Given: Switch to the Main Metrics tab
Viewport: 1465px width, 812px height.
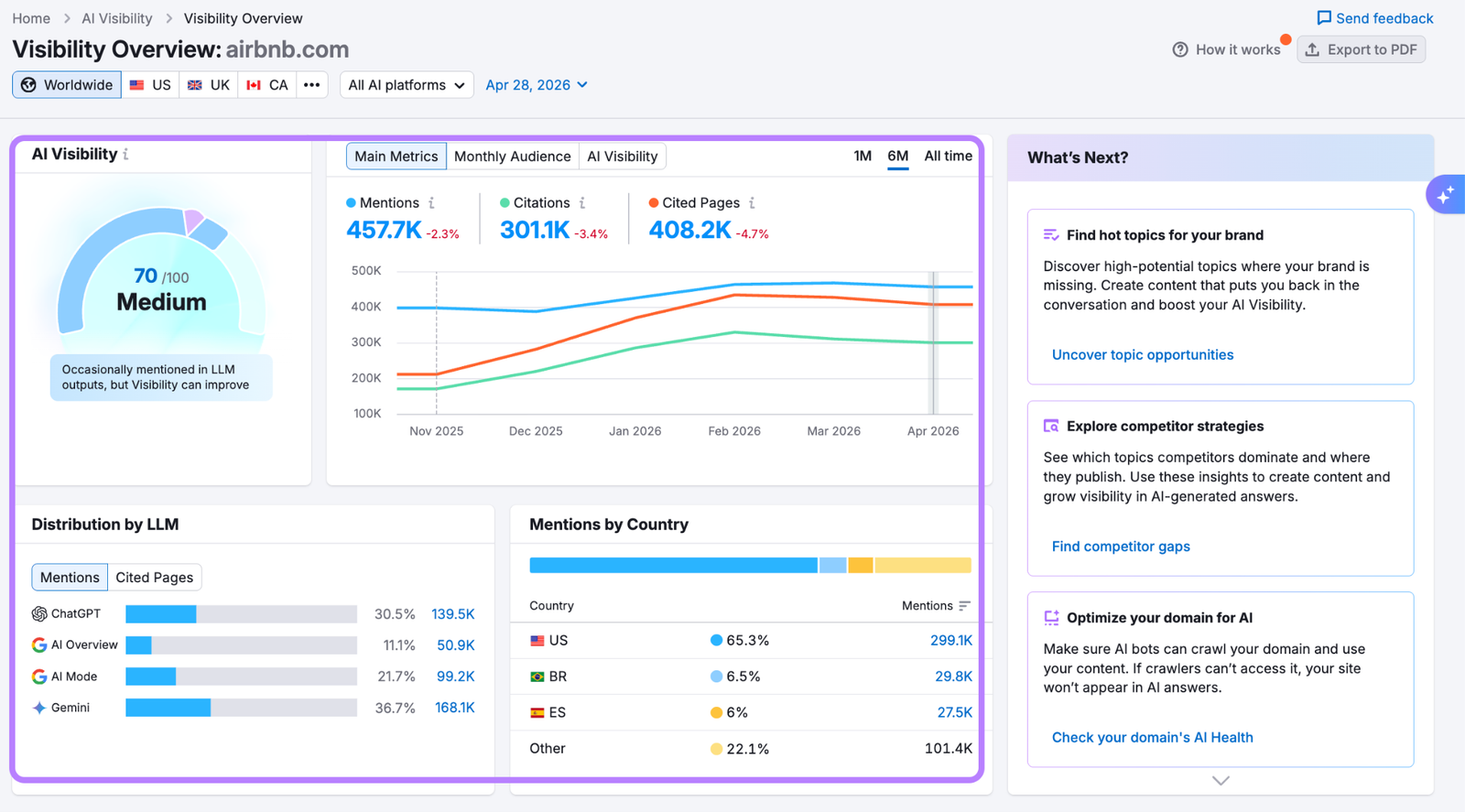Looking at the screenshot, I should tap(396, 157).
